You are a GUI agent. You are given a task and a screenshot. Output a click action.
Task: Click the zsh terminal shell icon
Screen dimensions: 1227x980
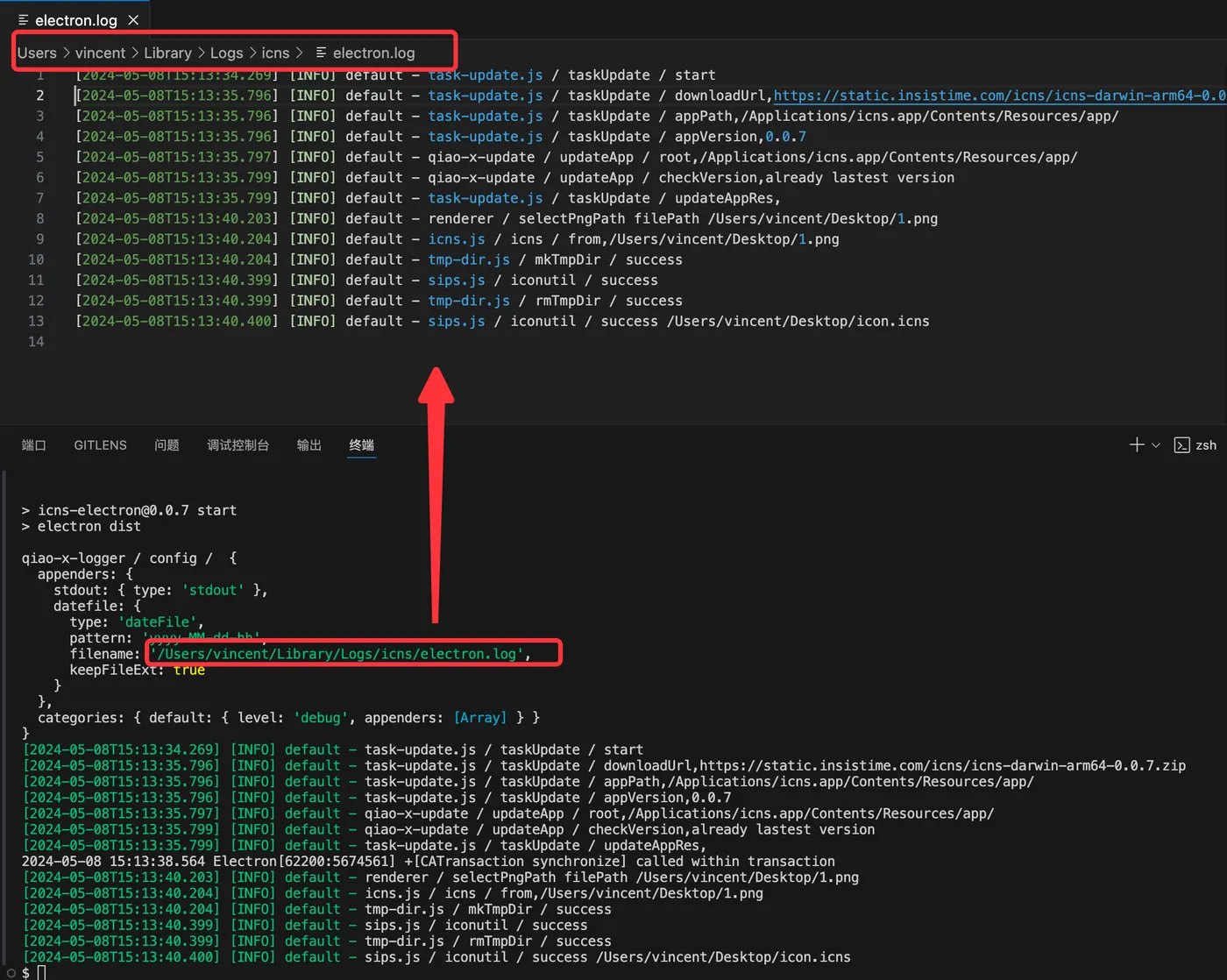(1181, 445)
